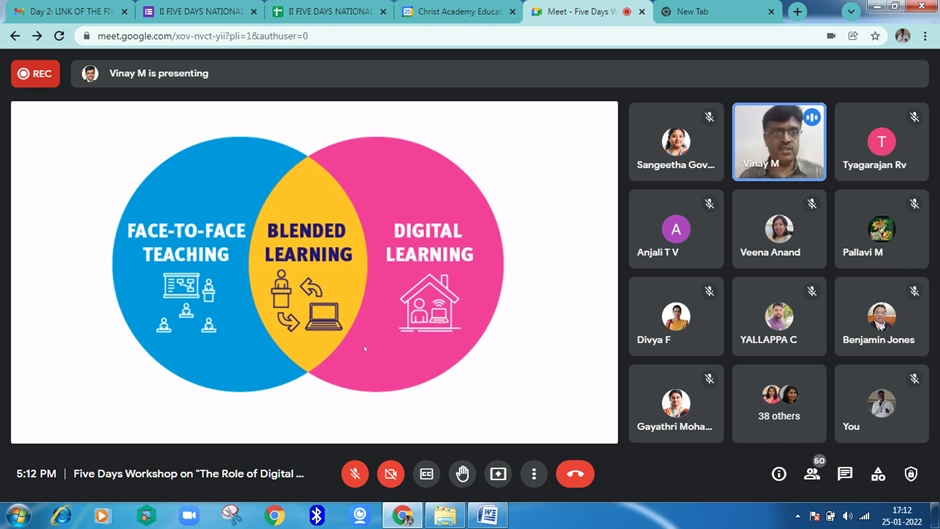
Task: Leave the call with the red button
Action: click(575, 474)
